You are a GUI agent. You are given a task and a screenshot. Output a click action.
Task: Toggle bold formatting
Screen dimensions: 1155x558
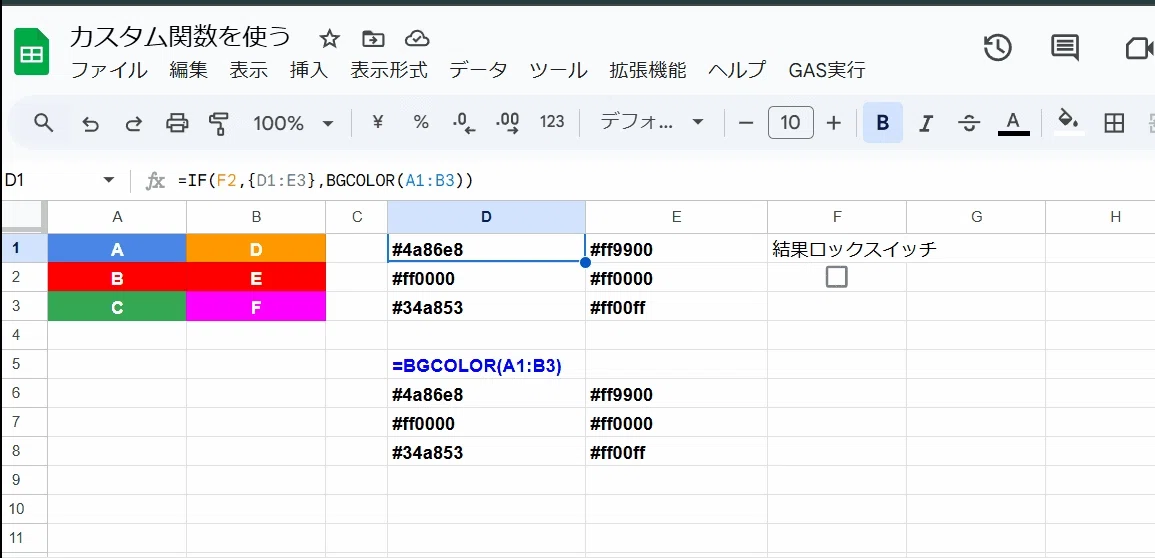pyautogui.click(x=882, y=123)
